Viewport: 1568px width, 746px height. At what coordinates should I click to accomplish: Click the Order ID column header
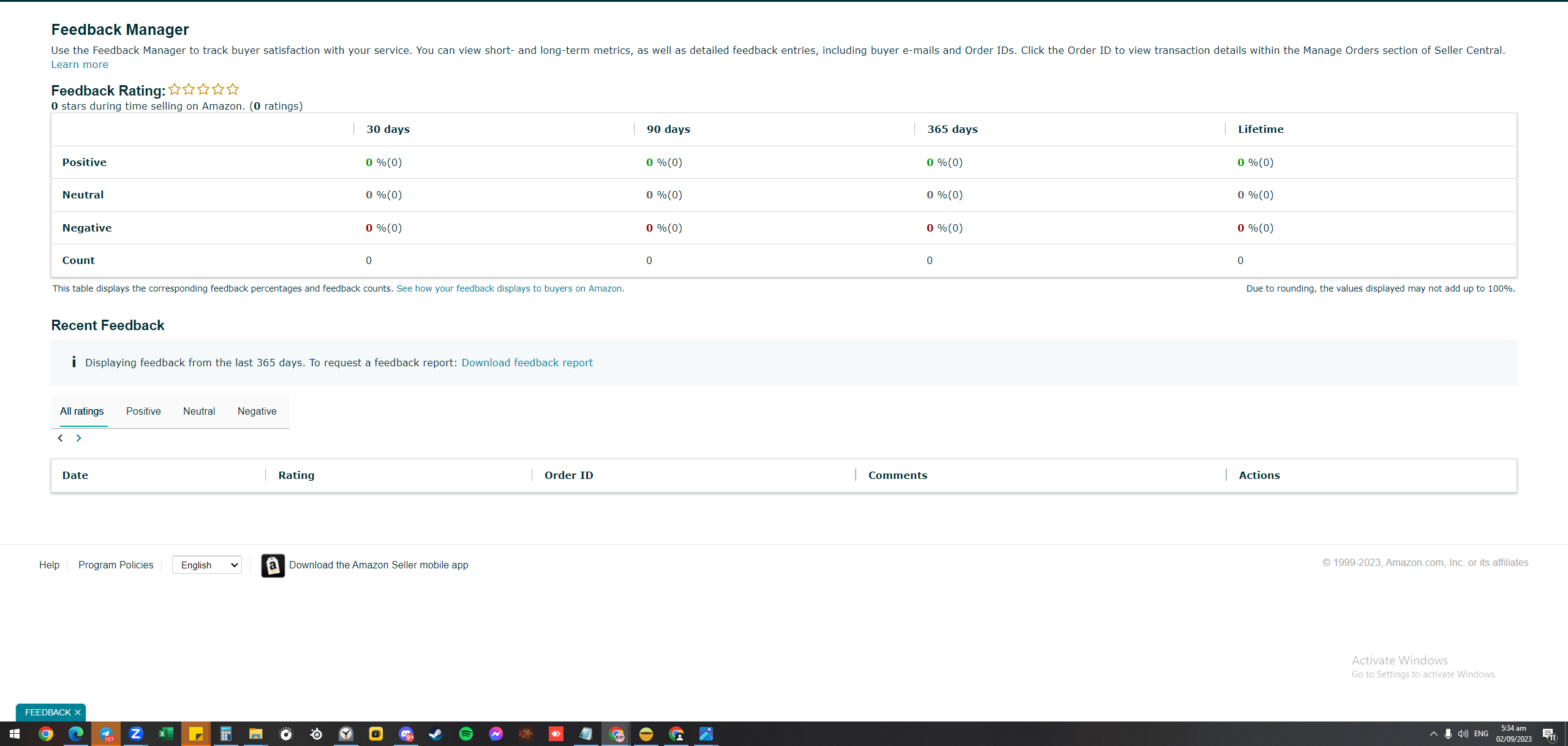[569, 475]
